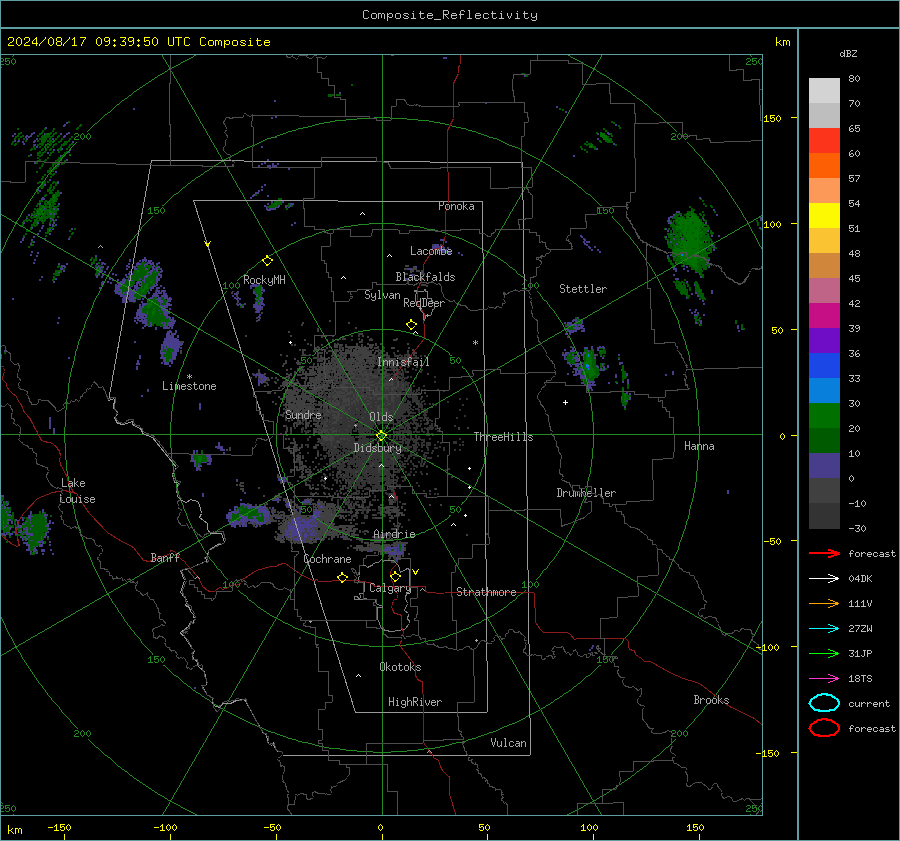Click the Cochrane city label
Screen dimensions: 900x841
(327, 559)
